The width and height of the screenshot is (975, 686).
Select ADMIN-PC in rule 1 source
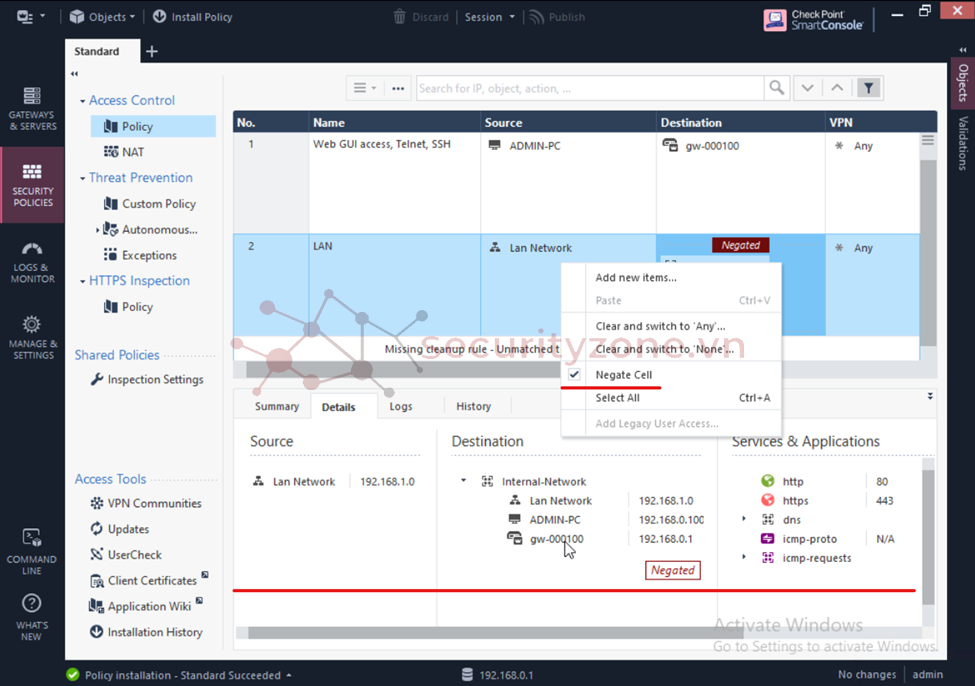pyautogui.click(x=525, y=146)
